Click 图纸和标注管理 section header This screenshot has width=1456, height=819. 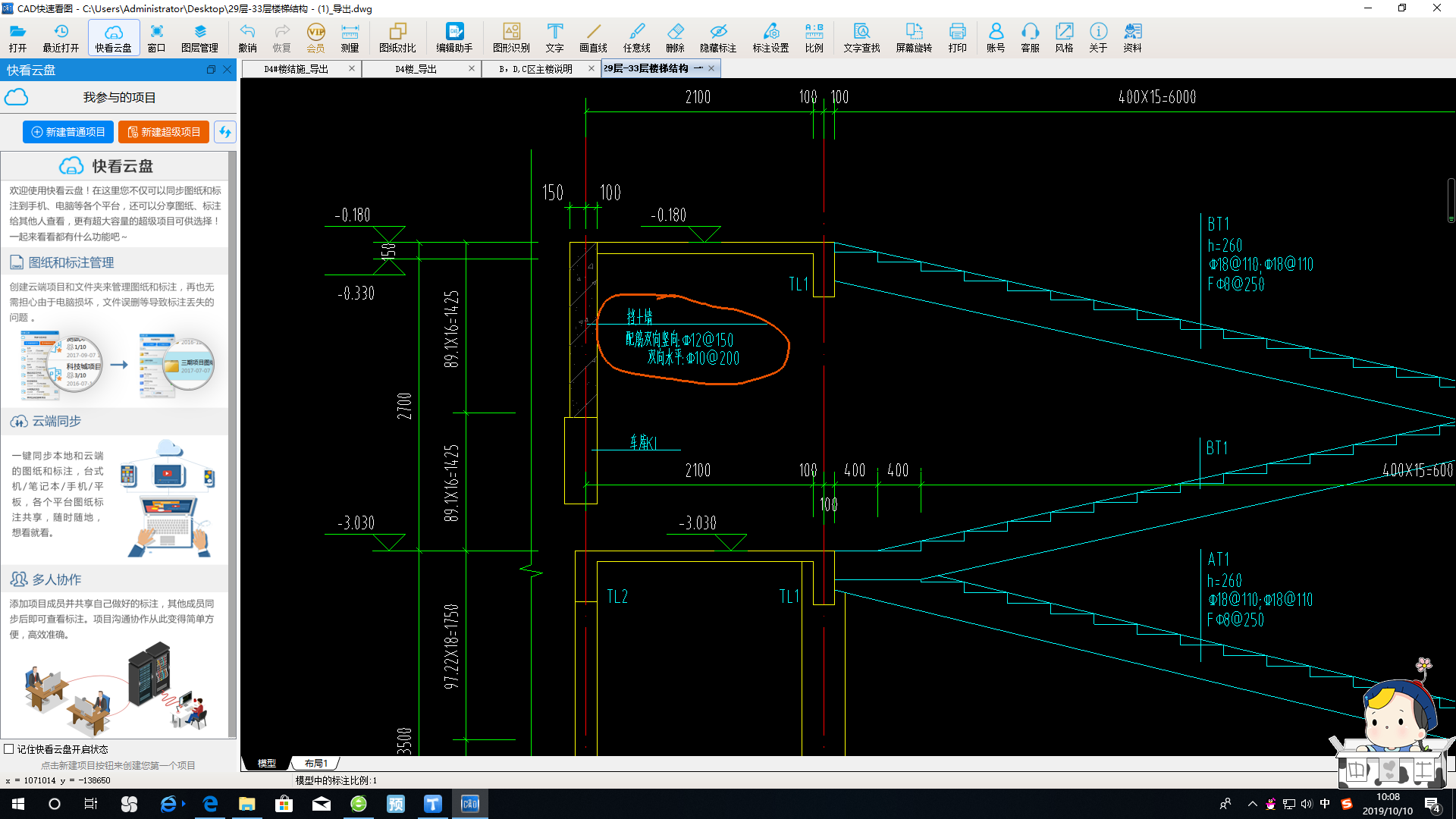(114, 262)
